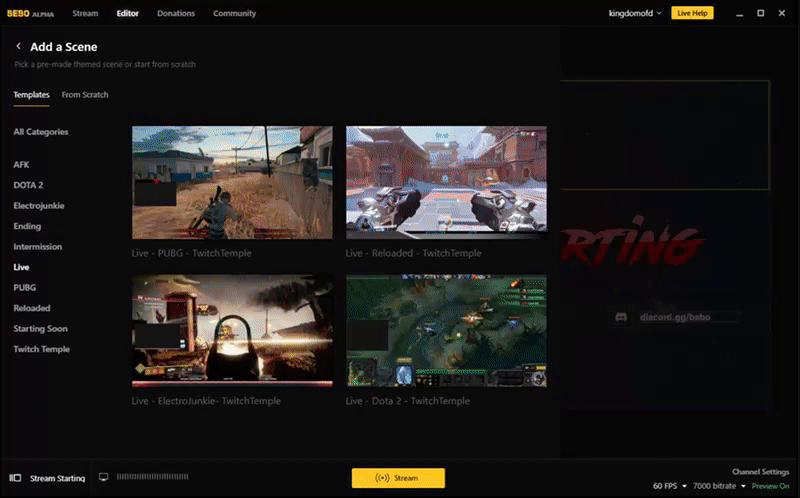The image size is (800, 498).
Task: Choose the Live - PUBG template thumbnail
Action: point(232,183)
